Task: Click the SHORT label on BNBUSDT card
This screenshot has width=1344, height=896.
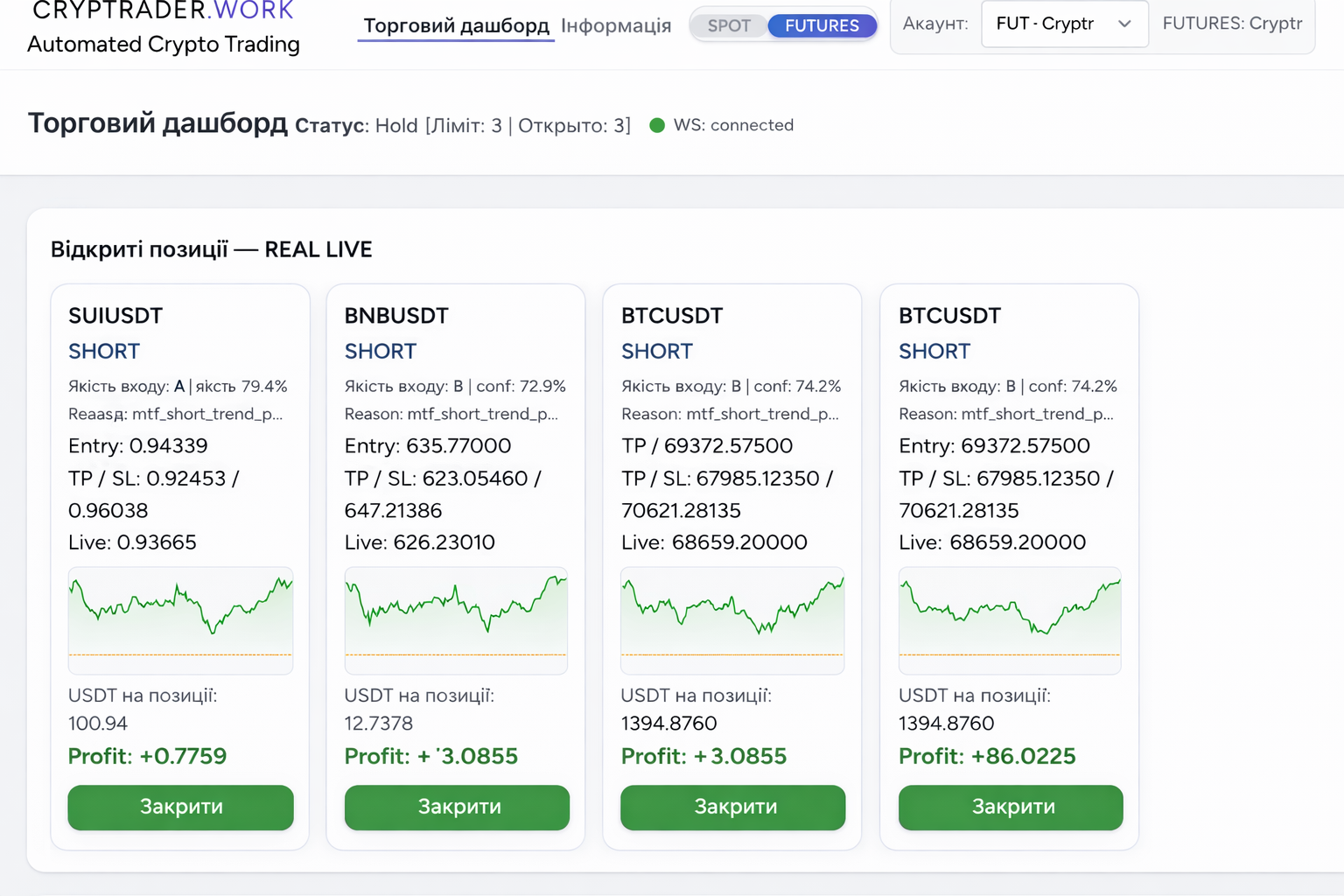Action: pos(380,351)
